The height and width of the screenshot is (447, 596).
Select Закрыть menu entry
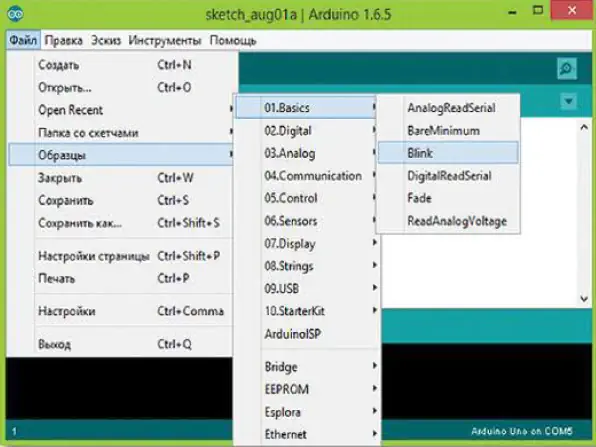pos(121,178)
